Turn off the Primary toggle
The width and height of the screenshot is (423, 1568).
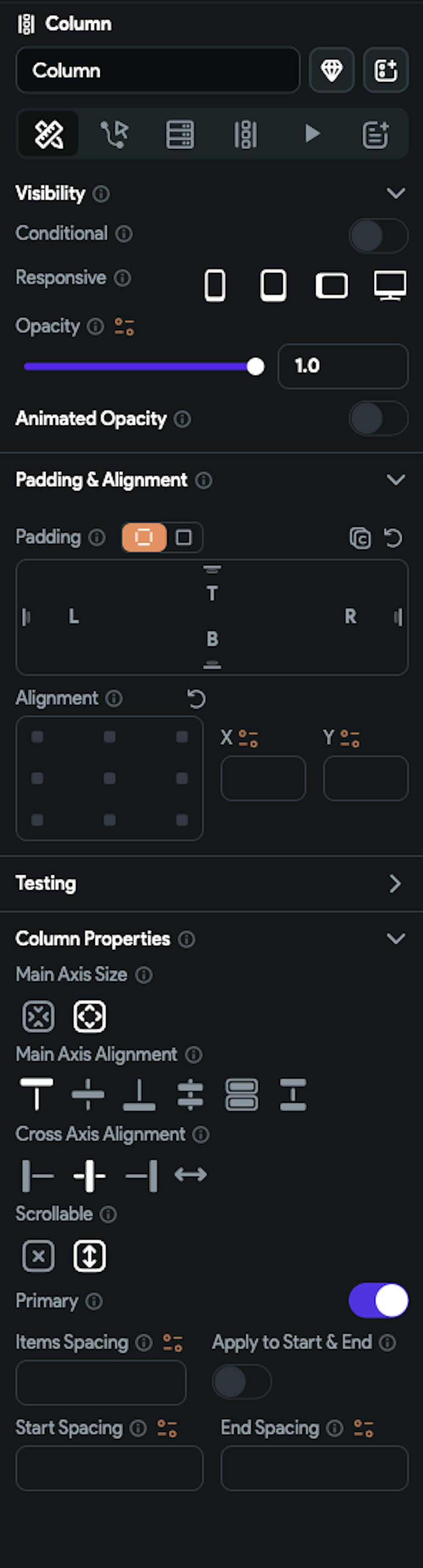coord(378,1301)
